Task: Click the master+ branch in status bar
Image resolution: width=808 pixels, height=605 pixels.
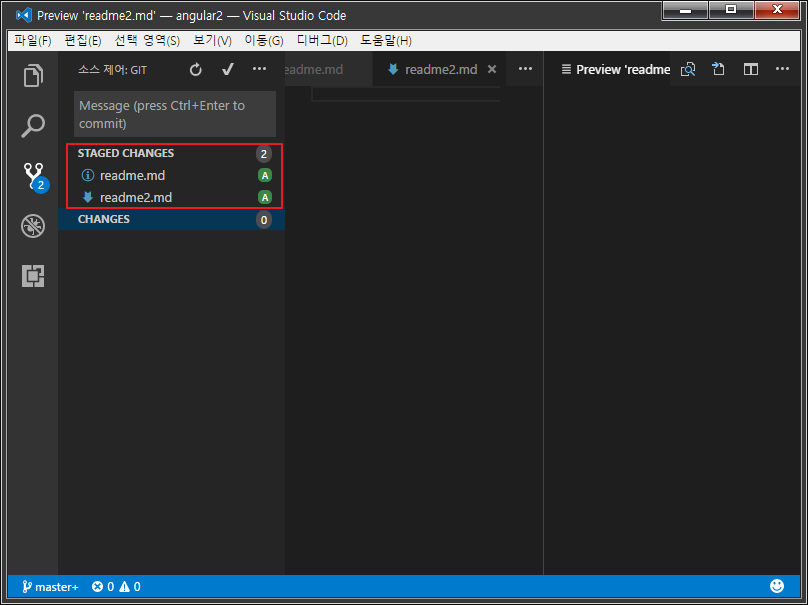Action: (49, 587)
